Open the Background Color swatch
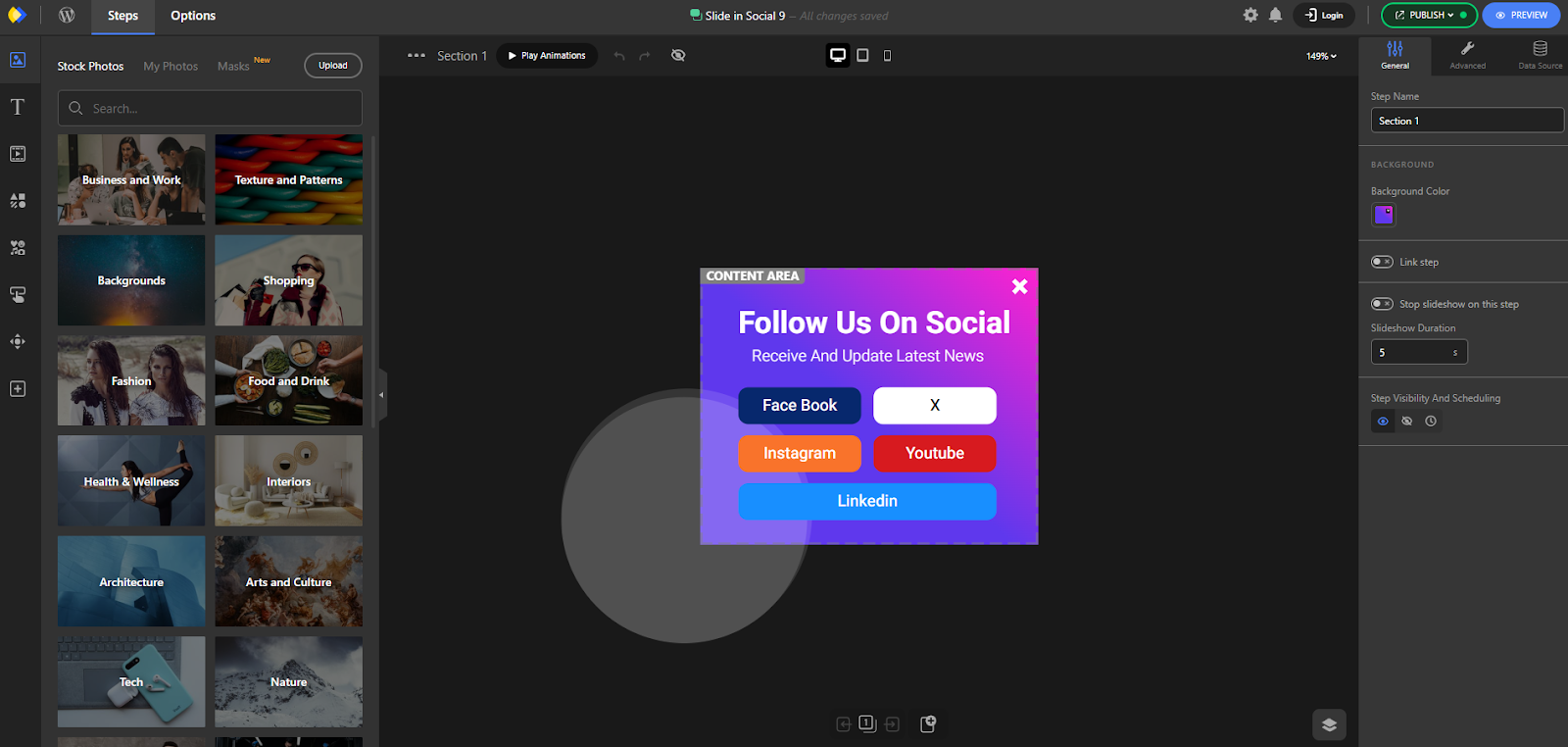The width and height of the screenshot is (1568, 747). point(1384,215)
